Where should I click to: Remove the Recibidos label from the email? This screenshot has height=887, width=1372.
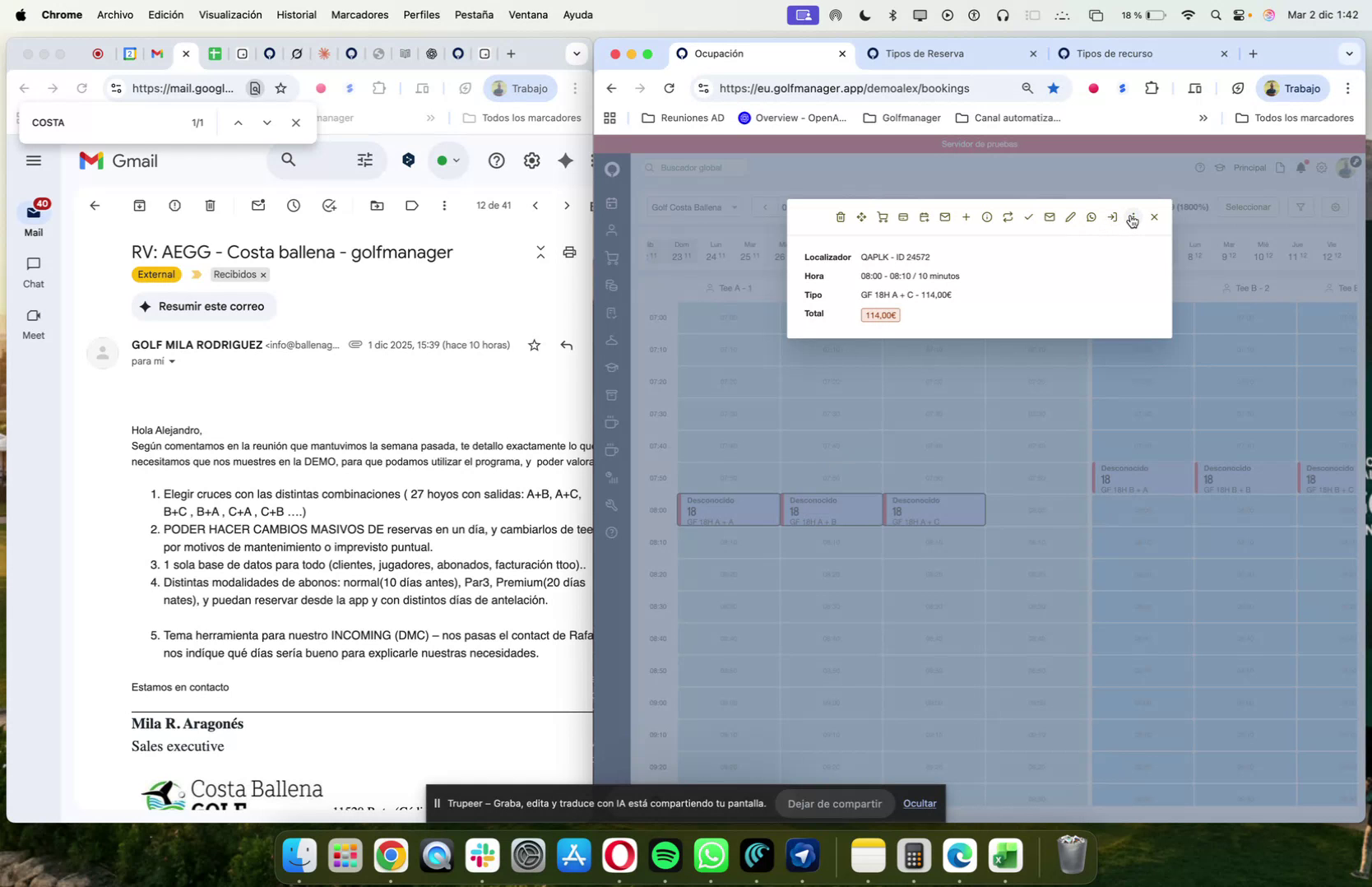[263, 274]
